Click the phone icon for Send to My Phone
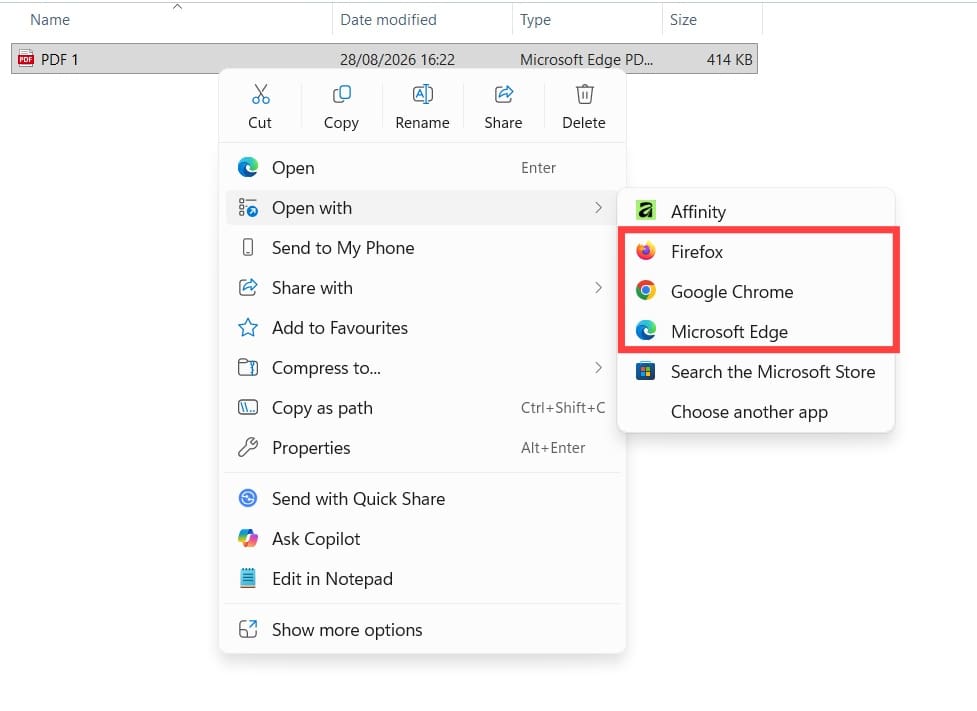The image size is (977, 711). (x=248, y=247)
